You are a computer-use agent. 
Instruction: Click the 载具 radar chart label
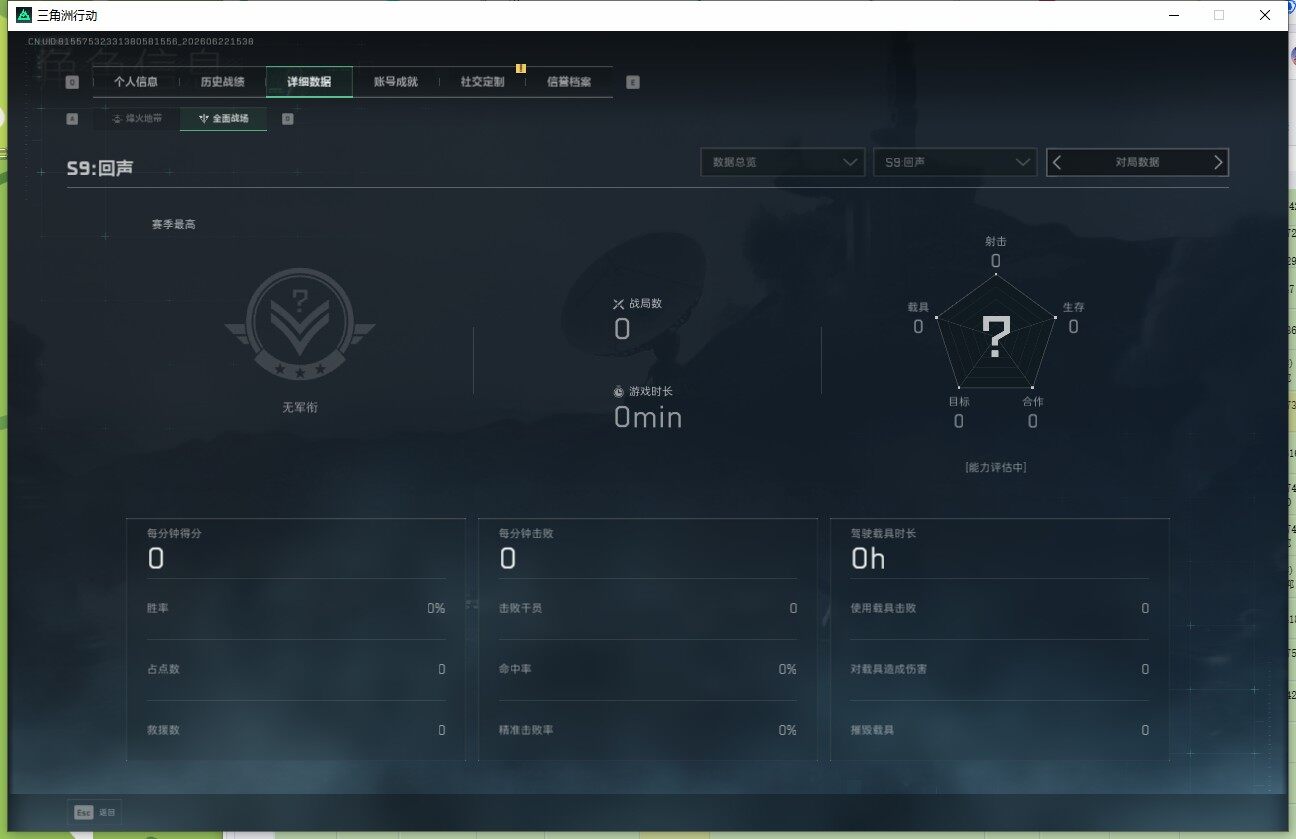coord(918,307)
